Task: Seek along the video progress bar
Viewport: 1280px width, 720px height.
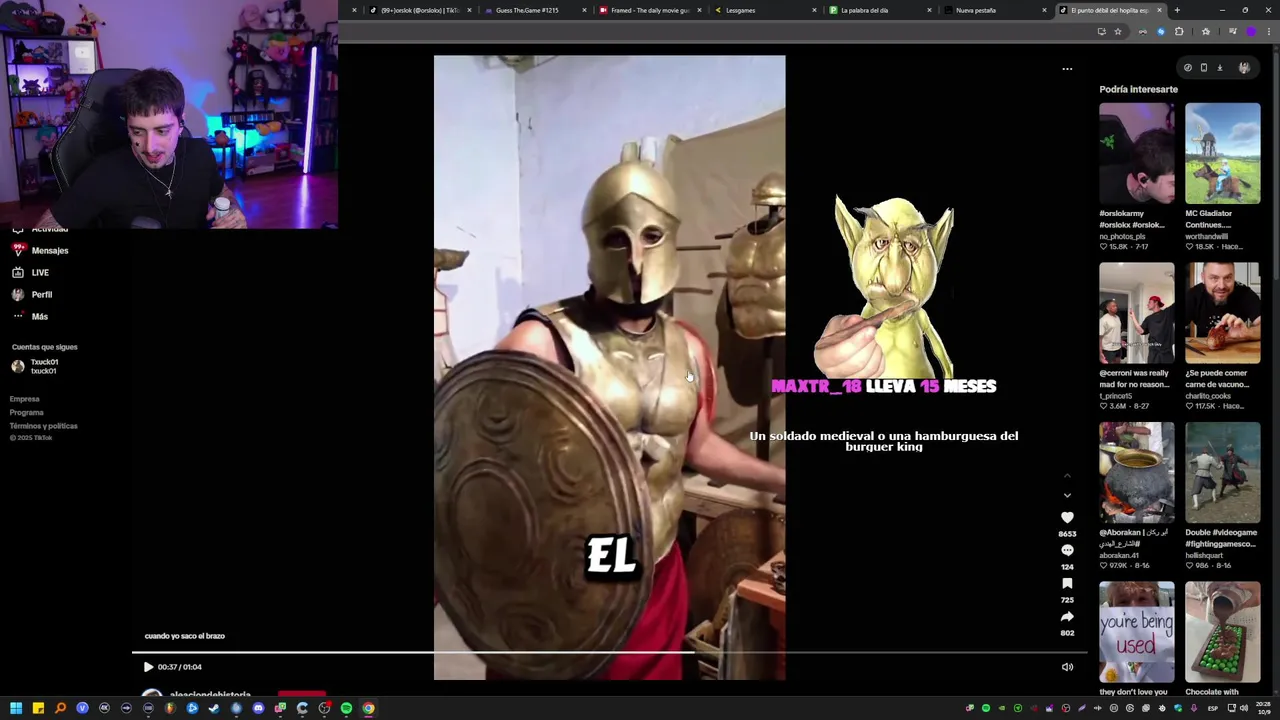Action: point(610,652)
